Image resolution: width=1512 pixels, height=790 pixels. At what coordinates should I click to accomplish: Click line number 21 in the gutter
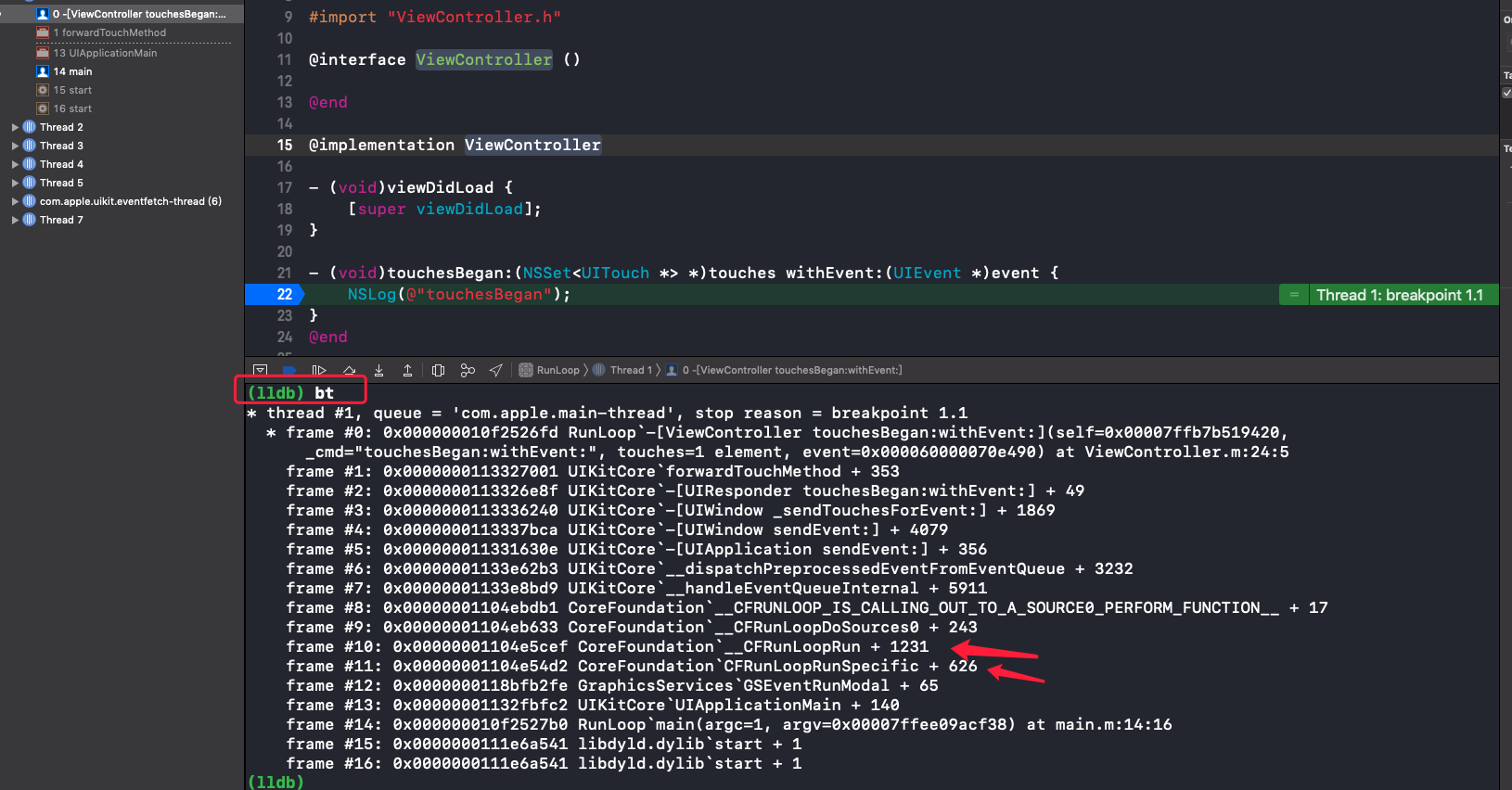pyautogui.click(x=285, y=273)
